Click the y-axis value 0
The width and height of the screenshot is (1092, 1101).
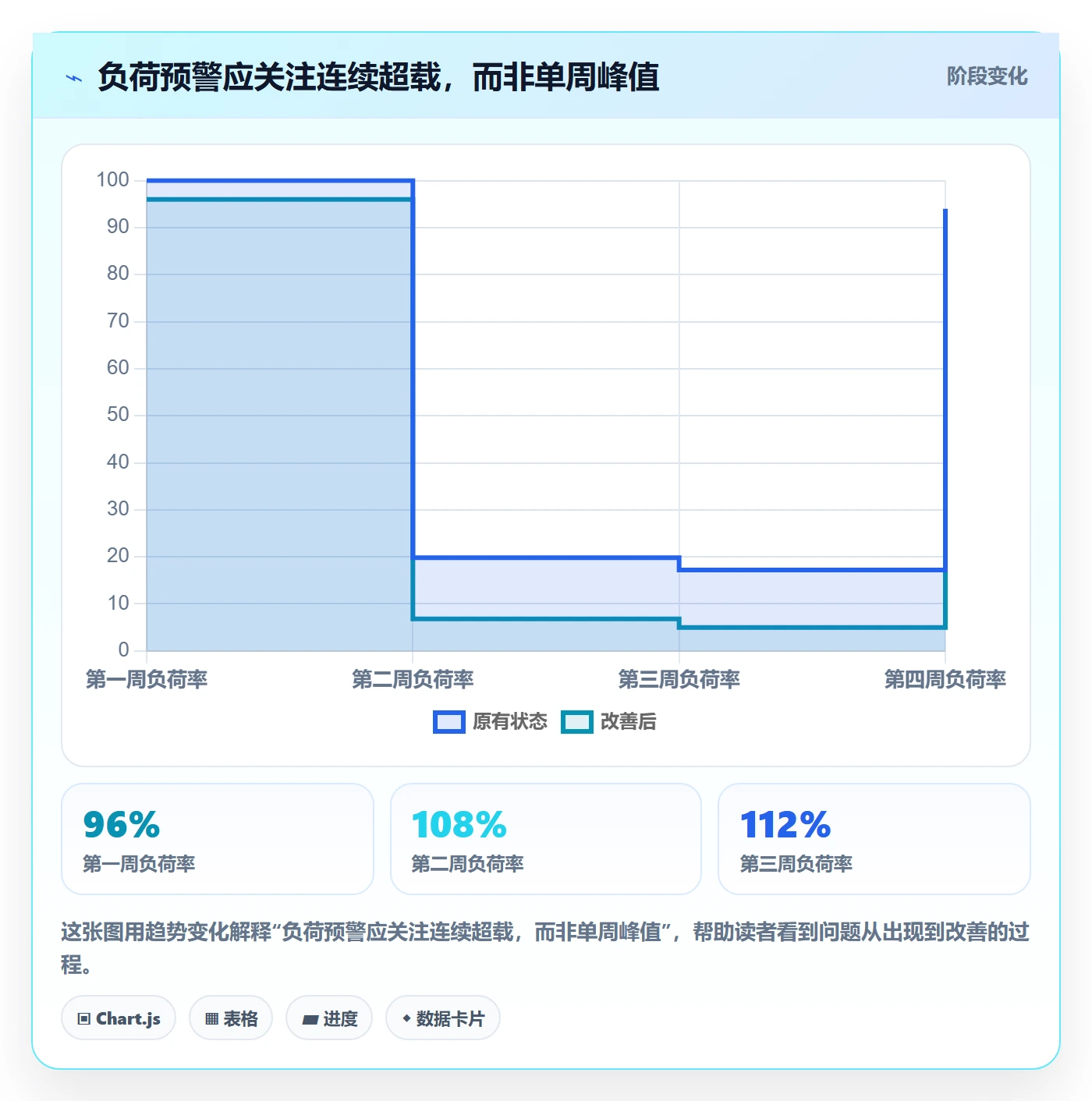[123, 650]
